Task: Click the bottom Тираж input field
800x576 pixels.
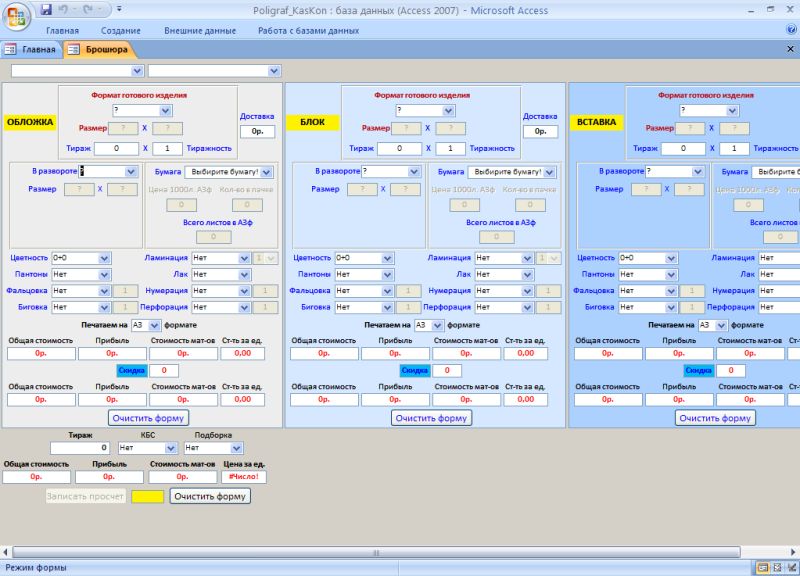Action: (x=80, y=448)
